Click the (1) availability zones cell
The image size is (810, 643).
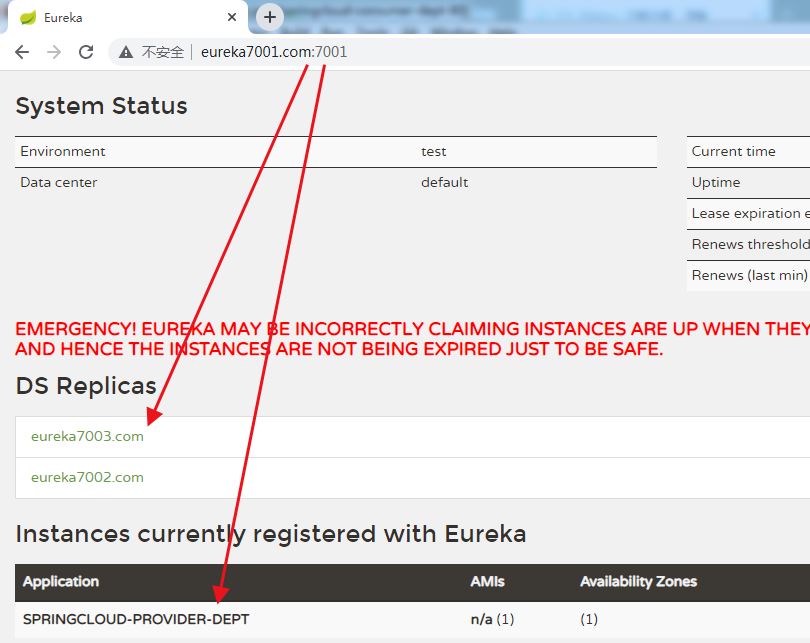tap(589, 619)
